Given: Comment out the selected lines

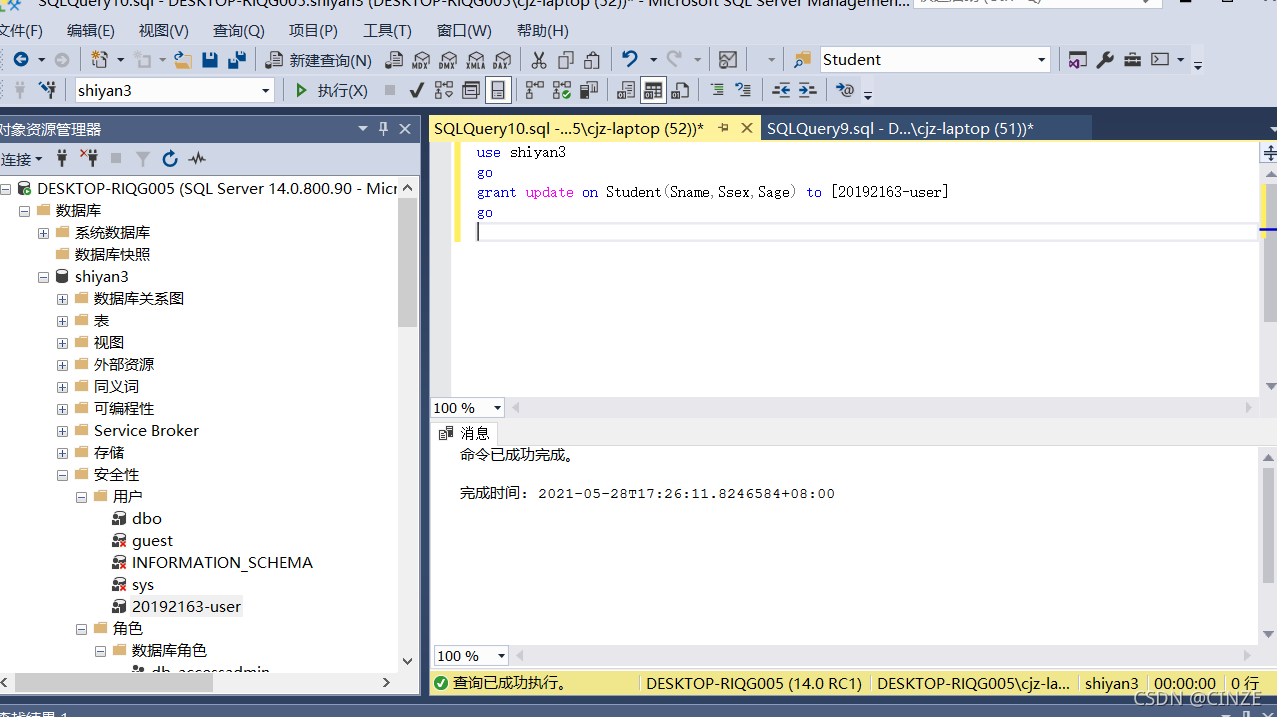Looking at the screenshot, I should (x=717, y=90).
